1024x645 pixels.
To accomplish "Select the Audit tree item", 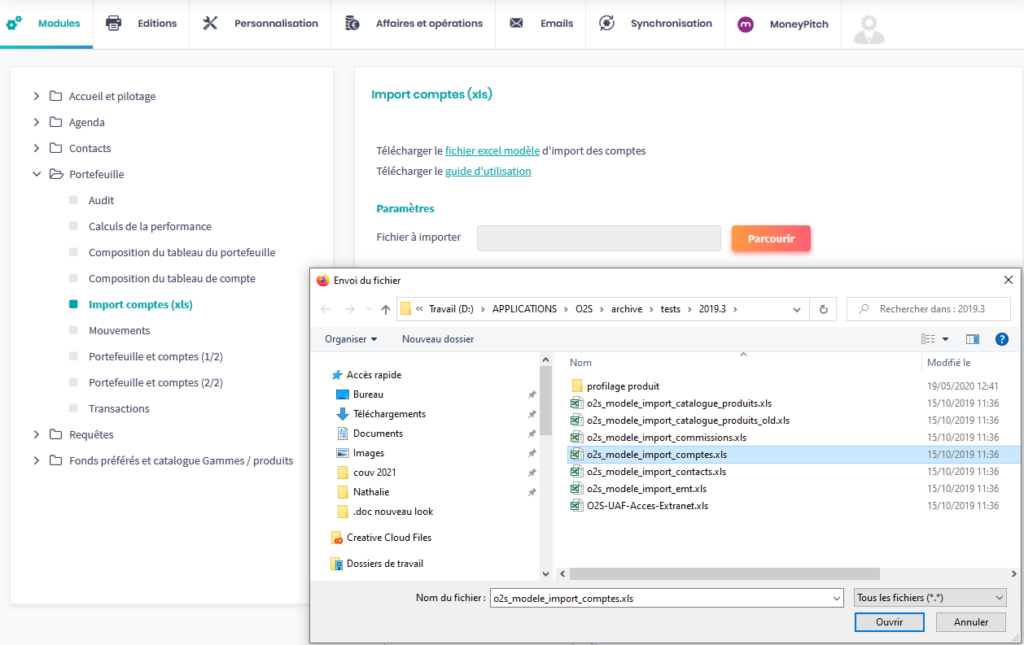I will (x=101, y=200).
